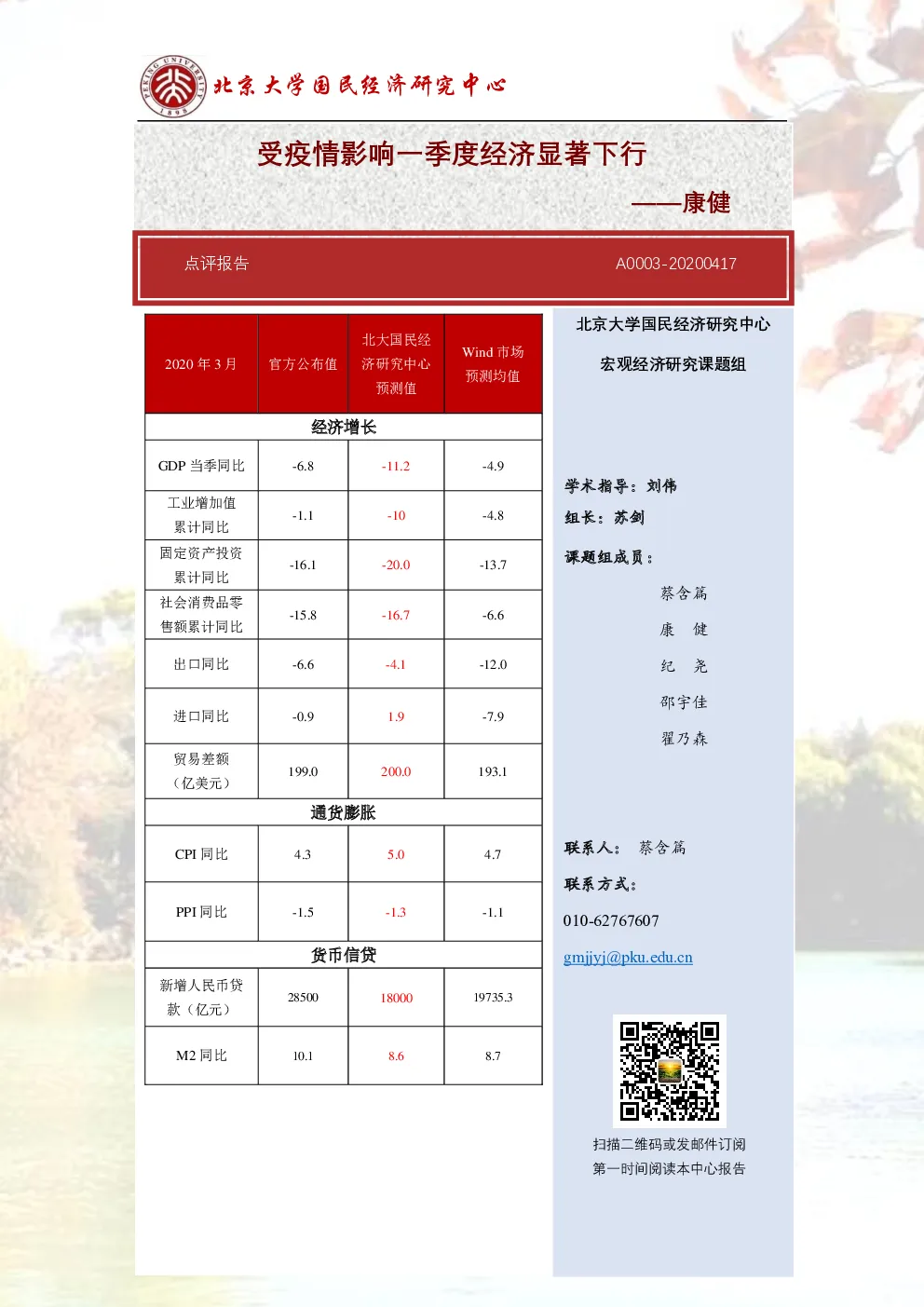Screen dimensions: 924x1307
Task: Click the 工业增加值累计同比 row label
Action: click(x=201, y=515)
